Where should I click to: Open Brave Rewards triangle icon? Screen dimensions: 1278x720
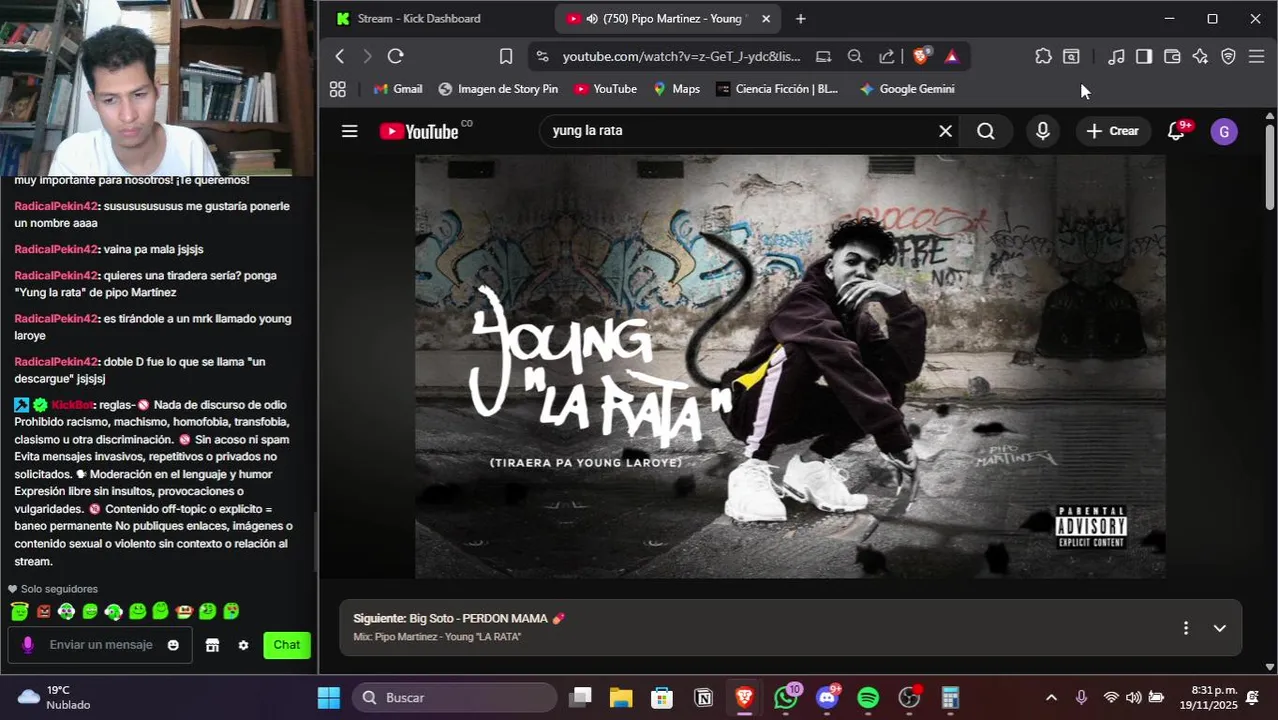point(951,56)
